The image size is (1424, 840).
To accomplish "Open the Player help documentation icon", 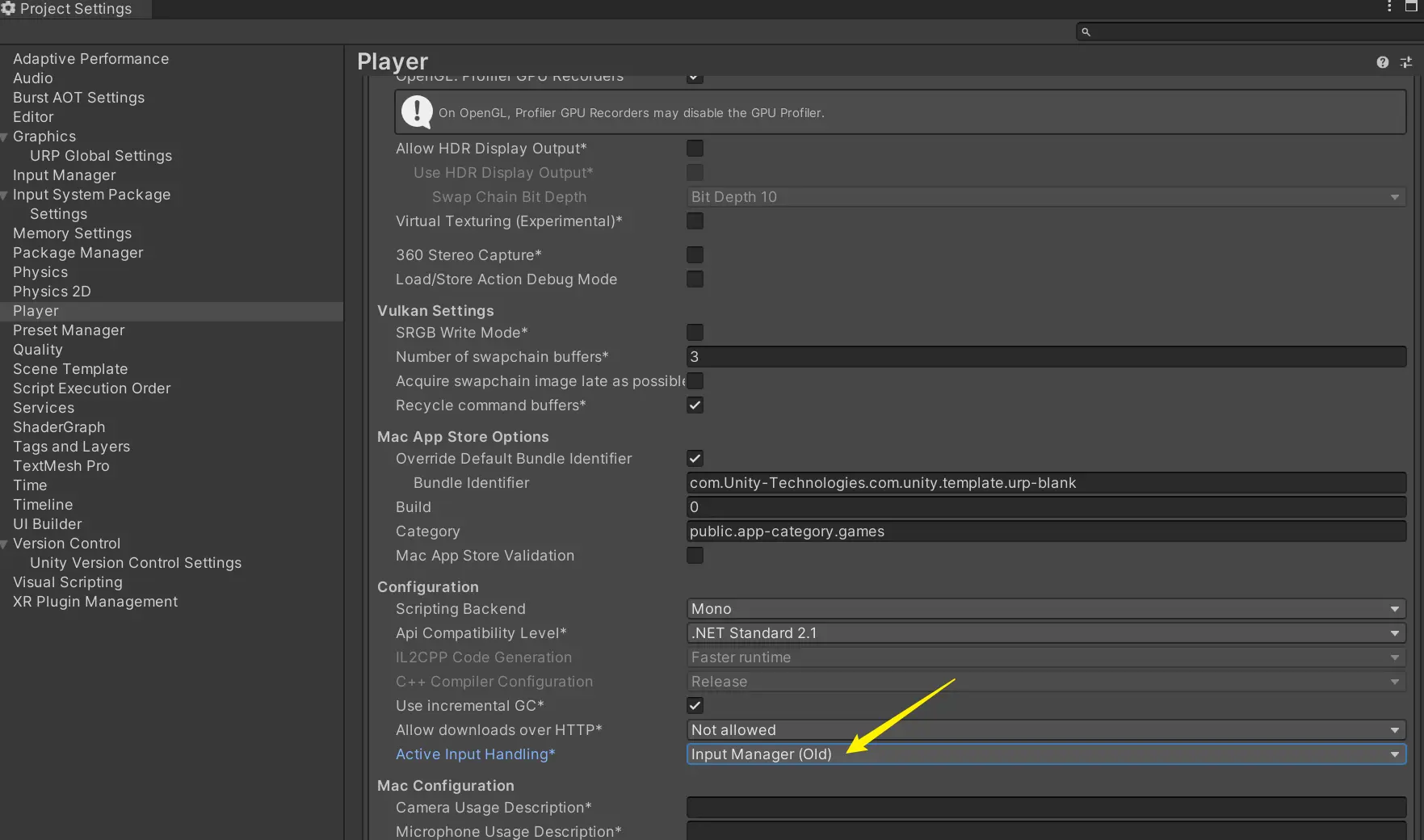I will 1382,62.
